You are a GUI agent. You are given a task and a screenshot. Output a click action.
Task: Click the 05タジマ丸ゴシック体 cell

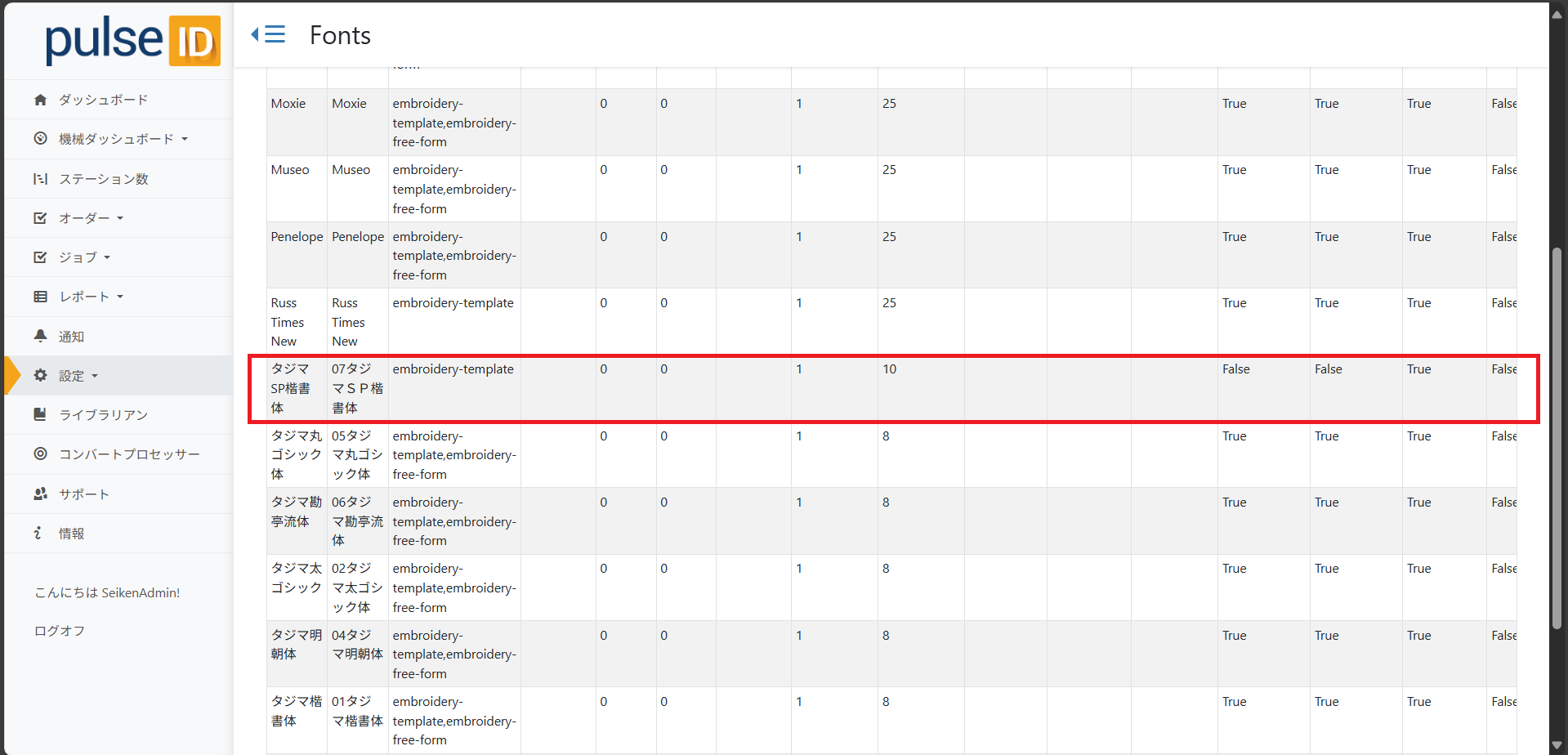358,454
